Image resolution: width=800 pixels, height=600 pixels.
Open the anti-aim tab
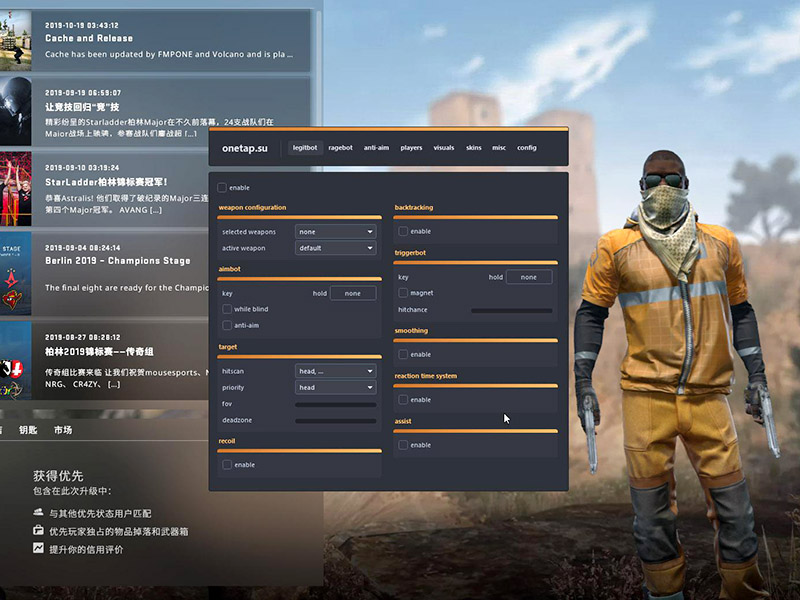[376, 148]
